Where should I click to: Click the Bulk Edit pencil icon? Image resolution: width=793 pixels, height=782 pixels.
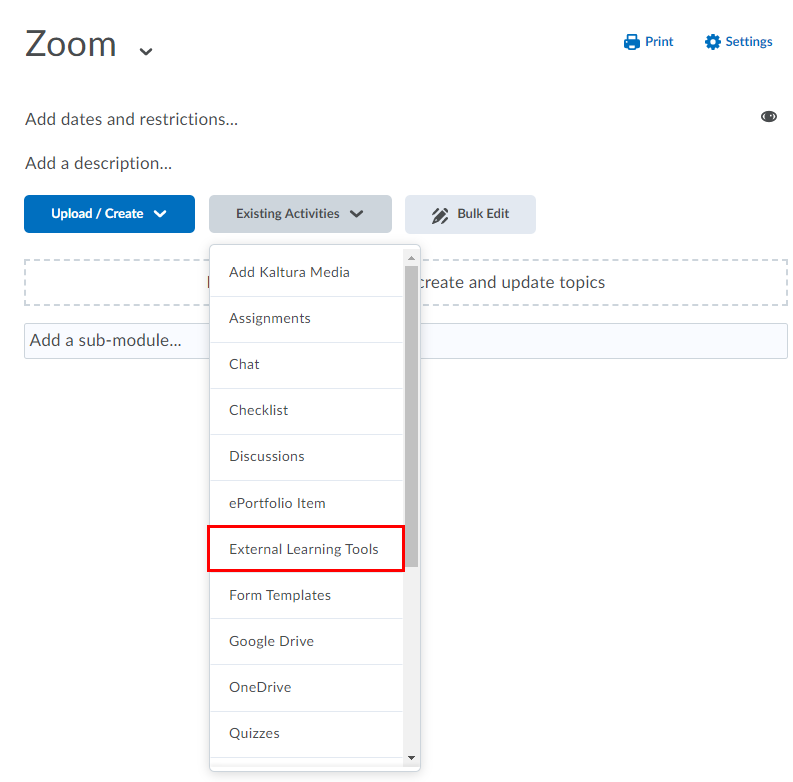(440, 215)
